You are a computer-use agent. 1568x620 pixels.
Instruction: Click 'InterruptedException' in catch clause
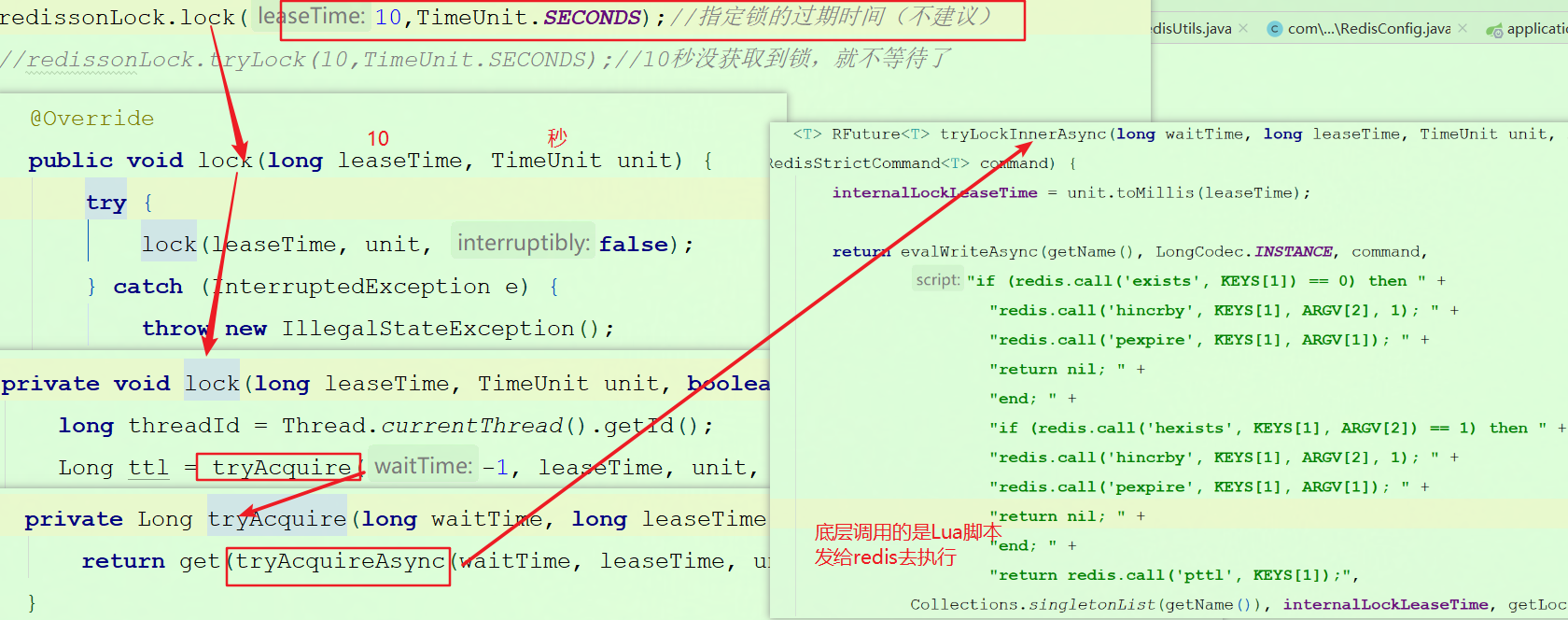tap(351, 286)
